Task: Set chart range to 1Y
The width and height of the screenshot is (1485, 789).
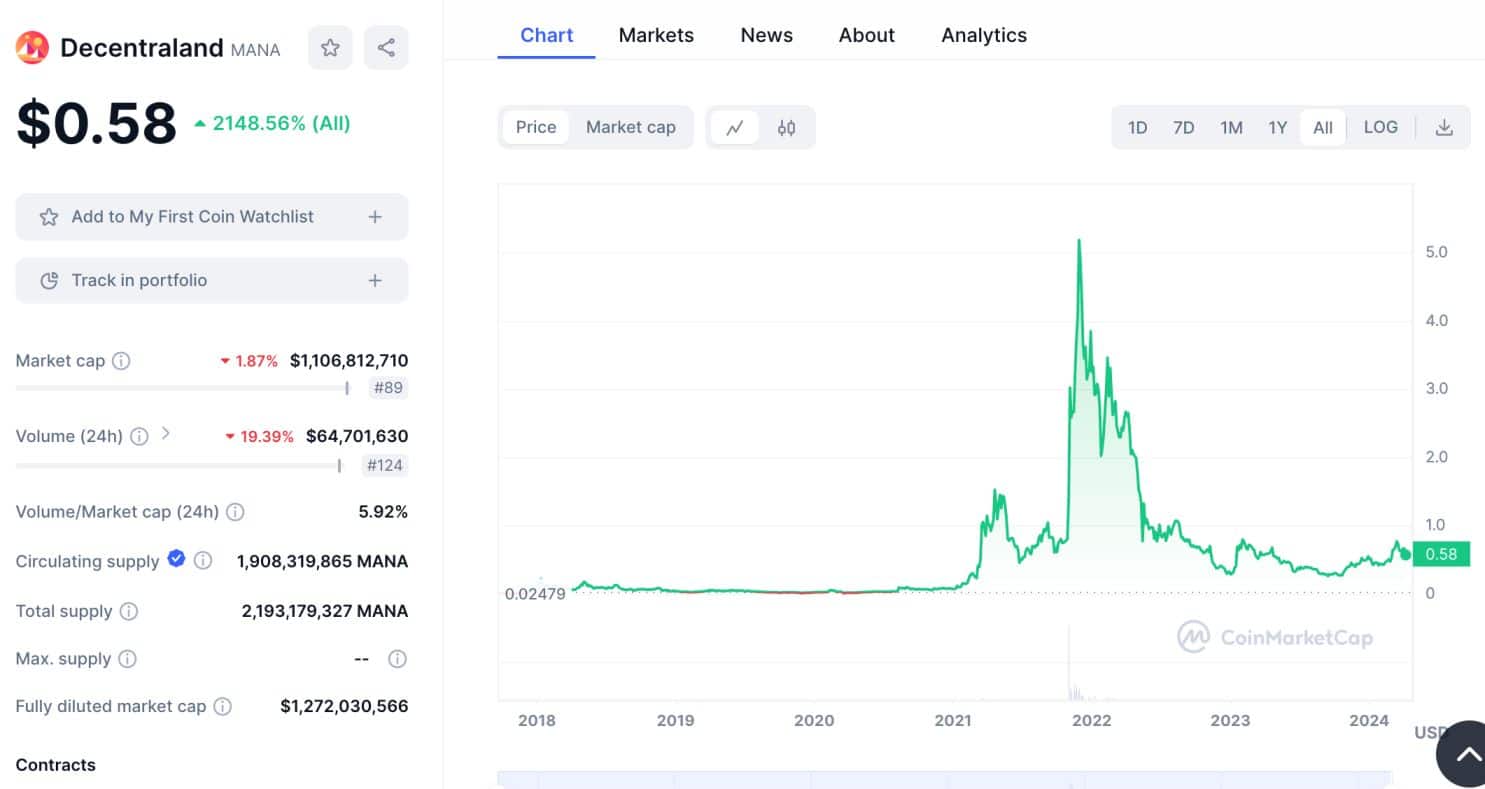Action: point(1277,127)
